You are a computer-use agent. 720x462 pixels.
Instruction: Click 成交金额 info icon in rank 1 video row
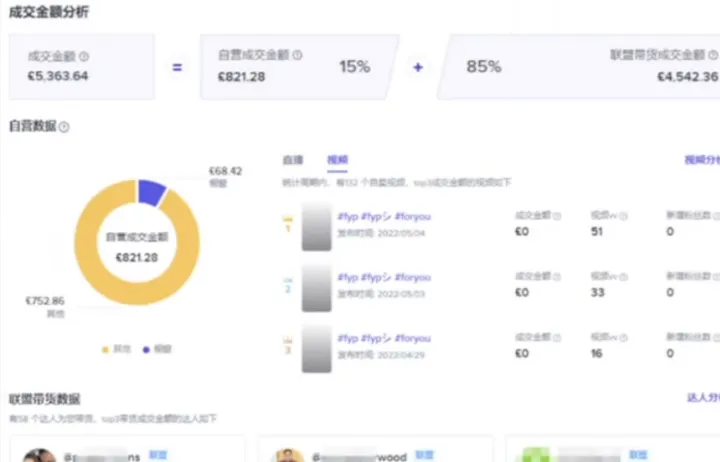[557, 216]
